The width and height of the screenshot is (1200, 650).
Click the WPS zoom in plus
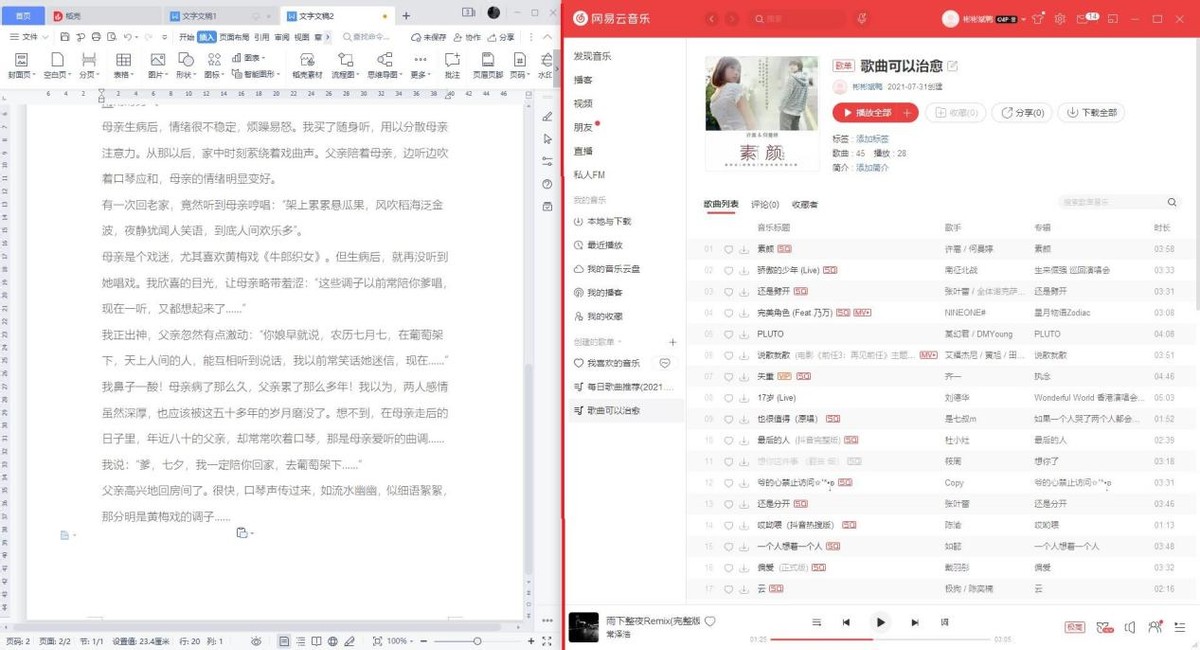531,641
